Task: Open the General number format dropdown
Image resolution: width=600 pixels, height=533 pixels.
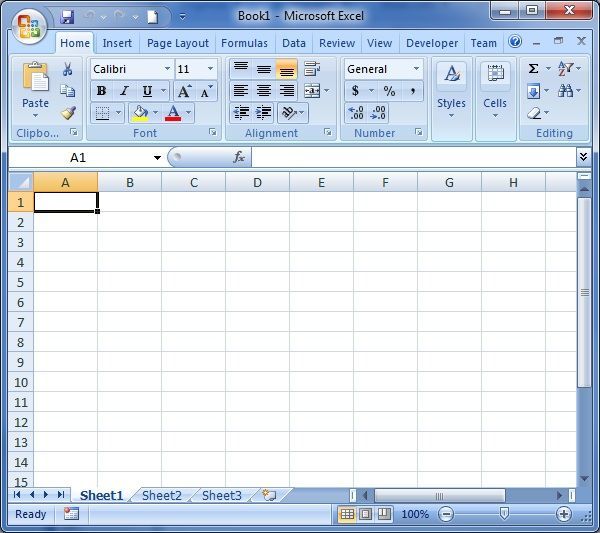Action: click(x=416, y=69)
